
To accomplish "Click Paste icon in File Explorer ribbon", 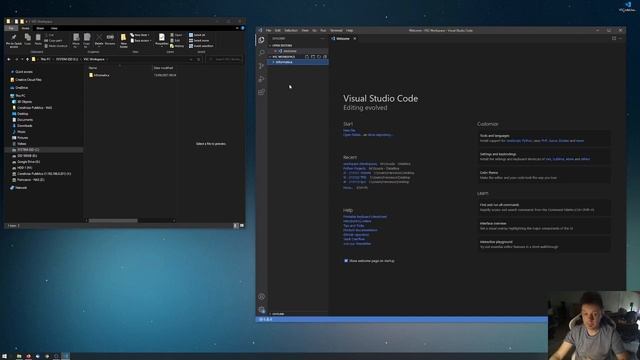I will tap(38, 39).
